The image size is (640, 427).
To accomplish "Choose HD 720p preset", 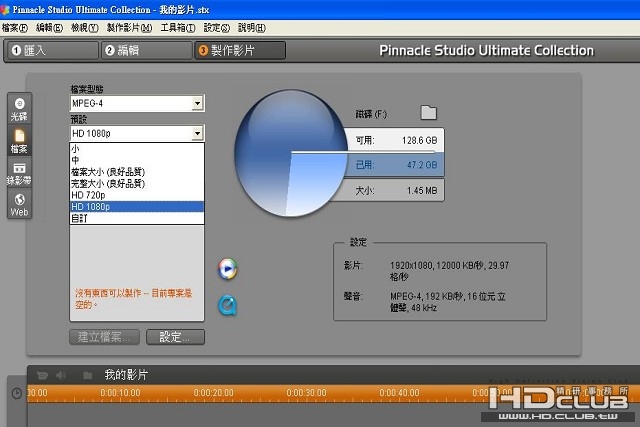I will click(137, 195).
